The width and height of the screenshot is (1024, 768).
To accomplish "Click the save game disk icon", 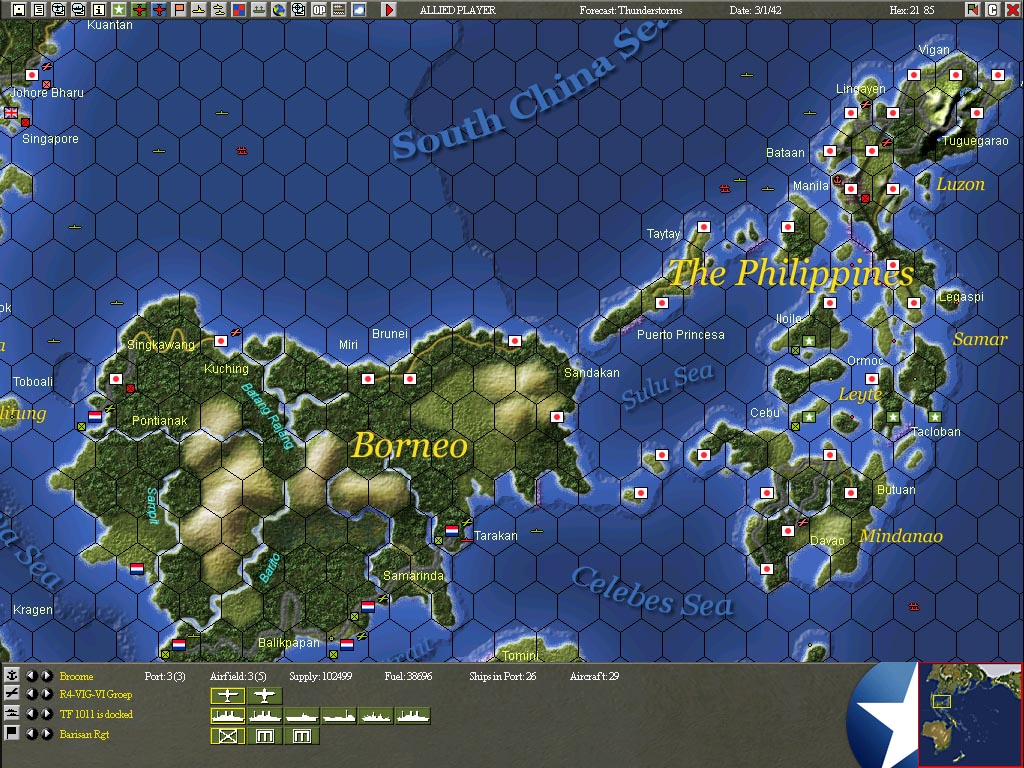I will tap(19, 9).
